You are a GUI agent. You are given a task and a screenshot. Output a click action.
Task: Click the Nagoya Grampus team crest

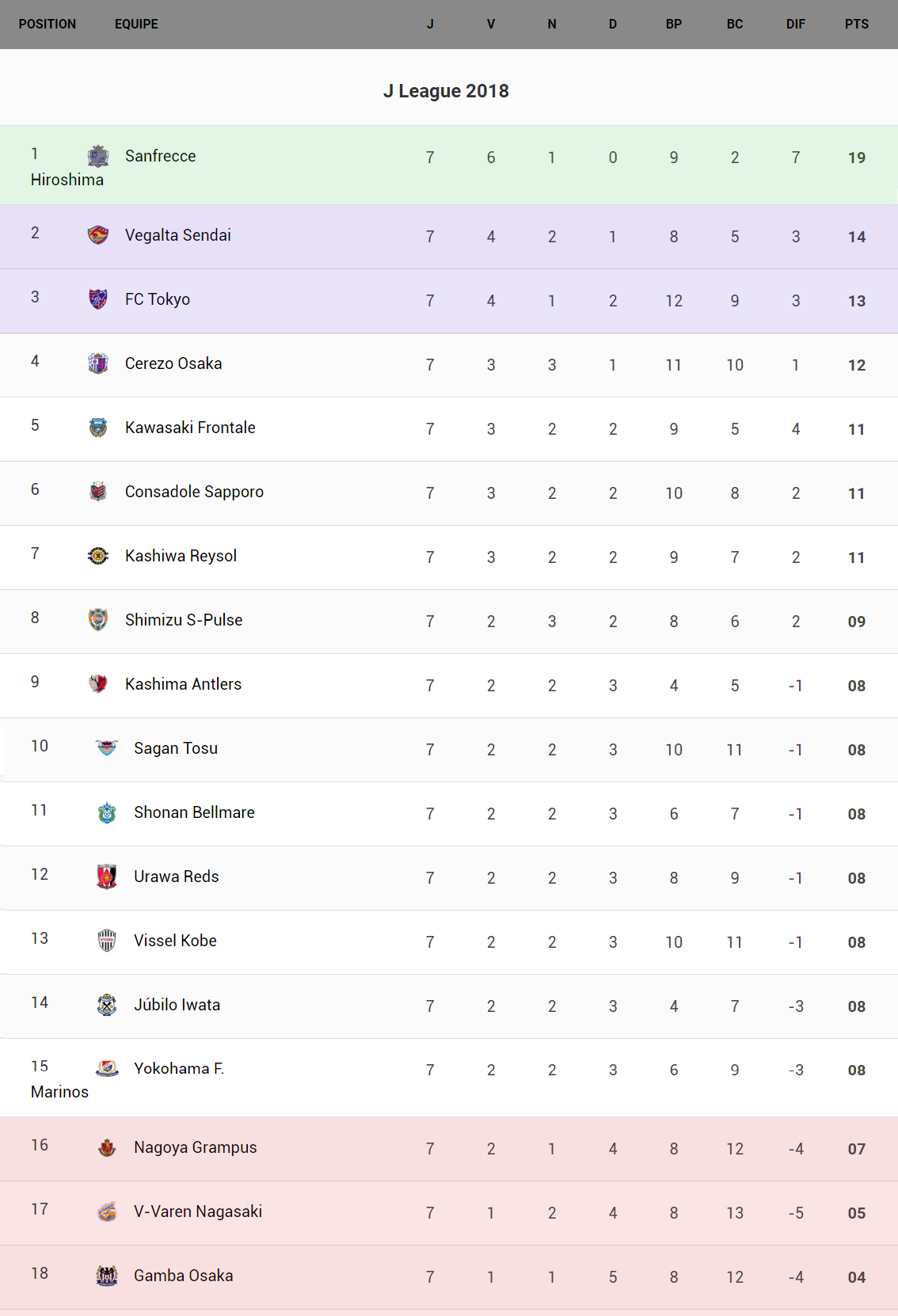[x=107, y=1147]
